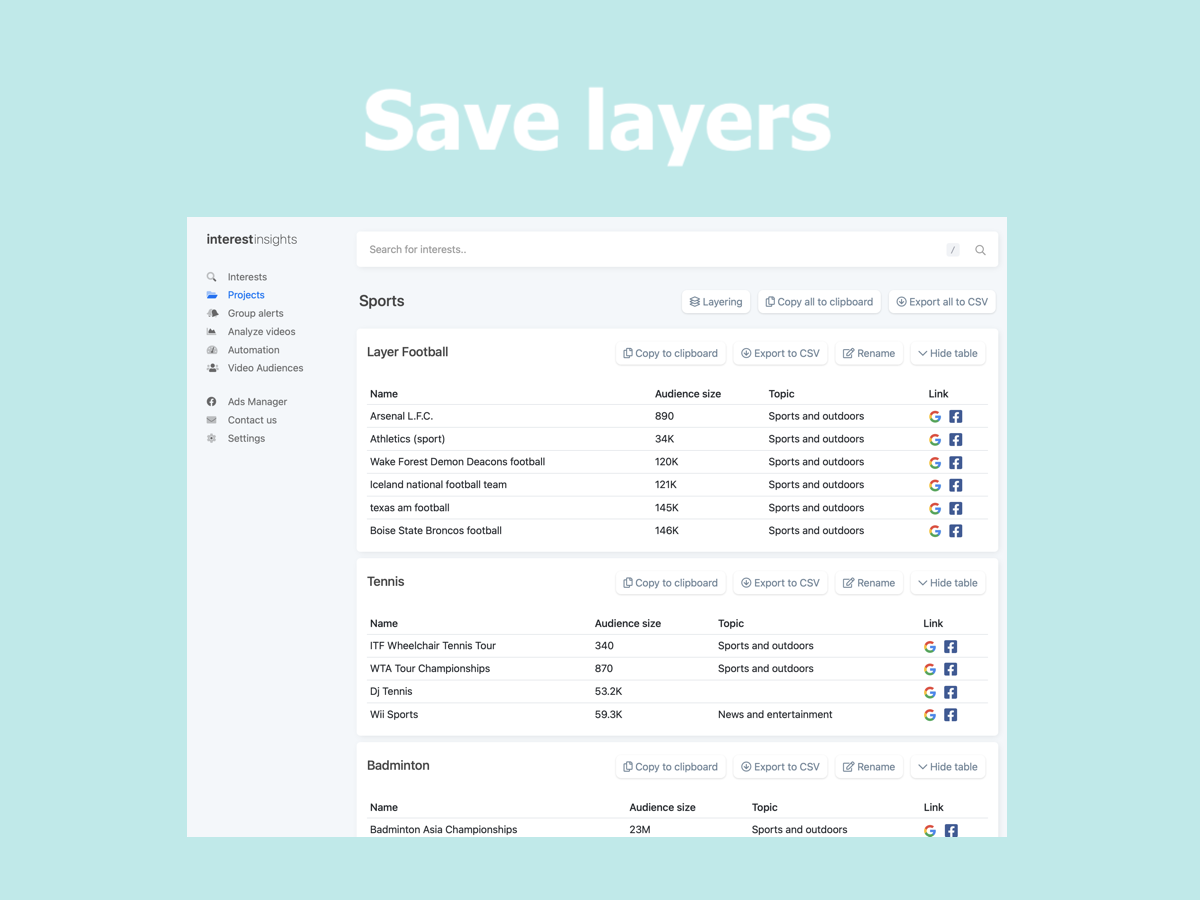
Task: Open Google link for Wake Forest Demon Deacons football
Action: coord(935,463)
